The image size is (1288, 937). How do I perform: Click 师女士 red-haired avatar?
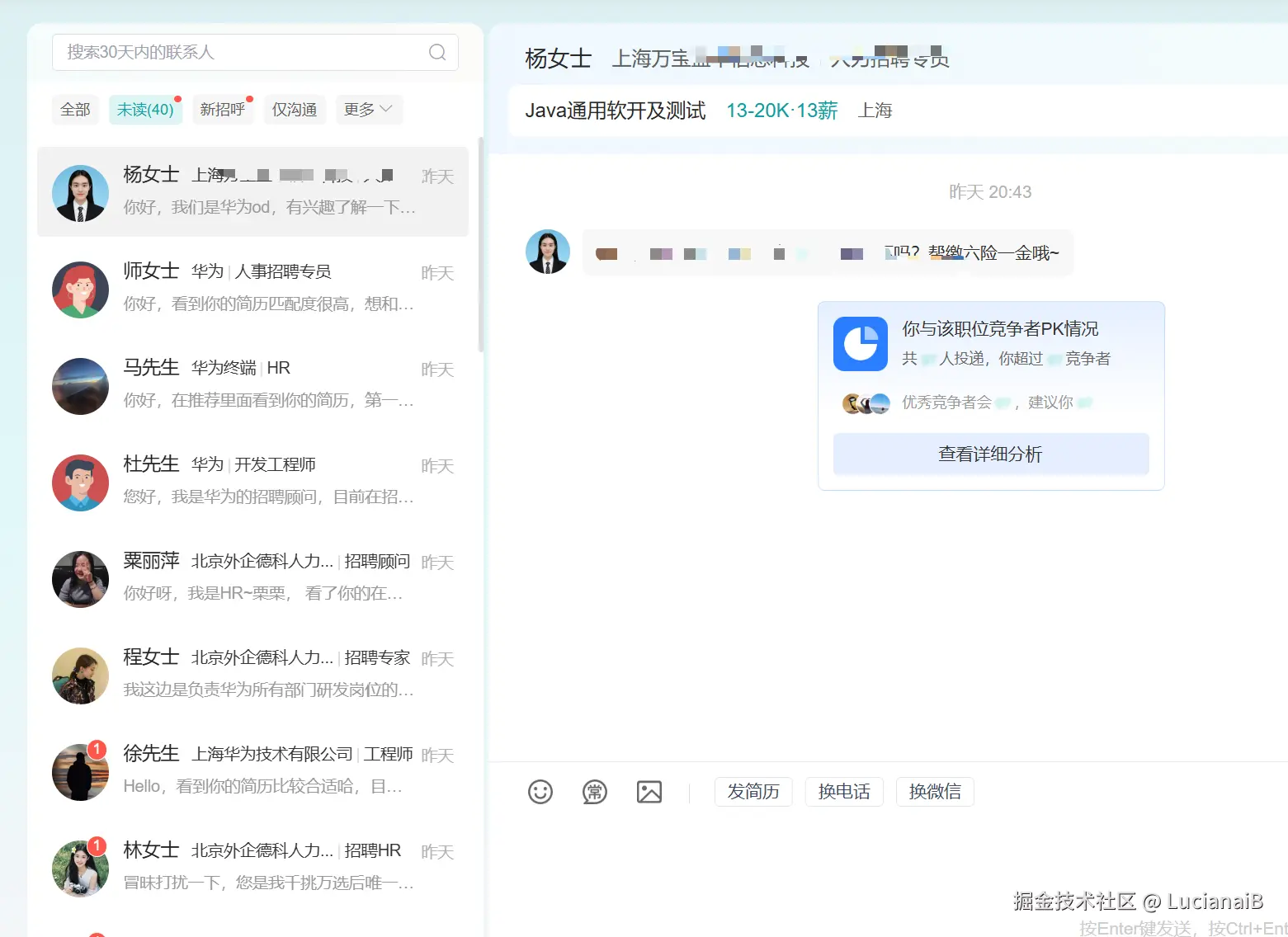tap(80, 290)
